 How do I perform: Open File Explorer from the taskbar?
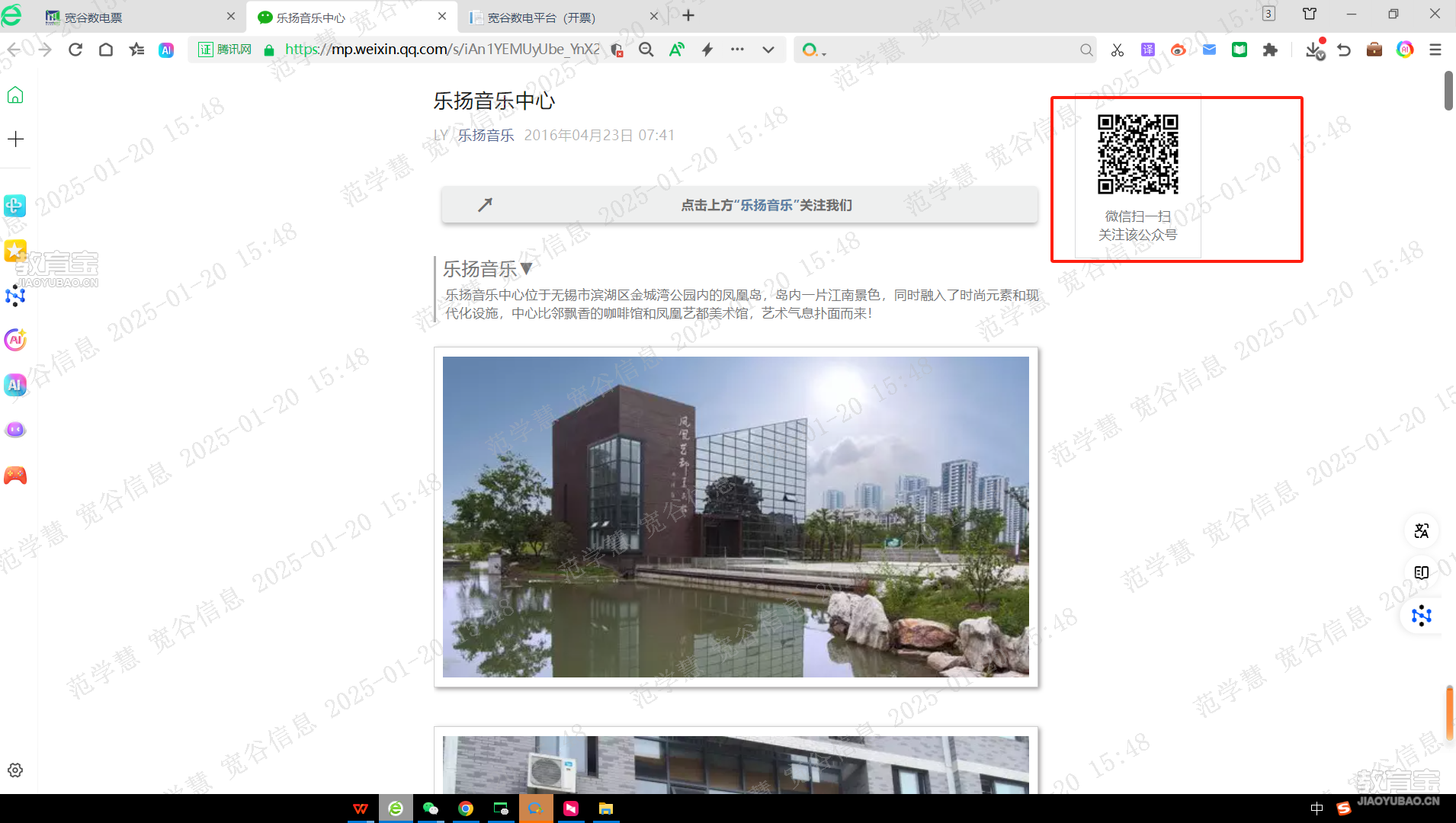606,809
